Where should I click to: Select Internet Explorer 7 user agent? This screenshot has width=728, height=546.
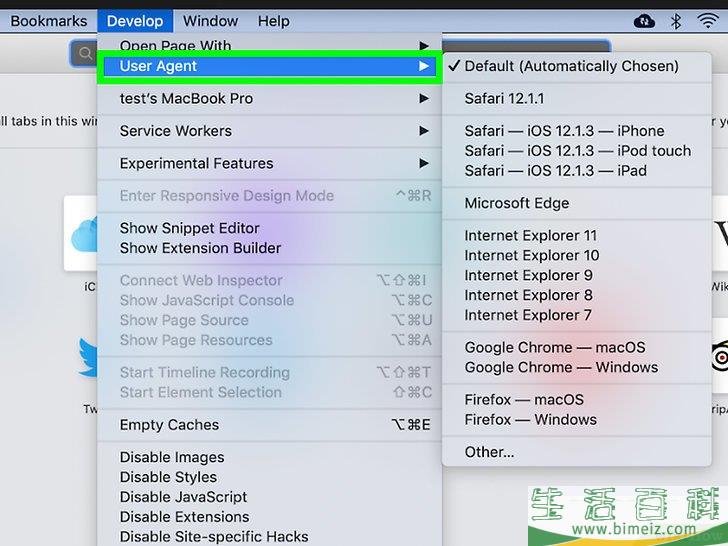point(577,315)
